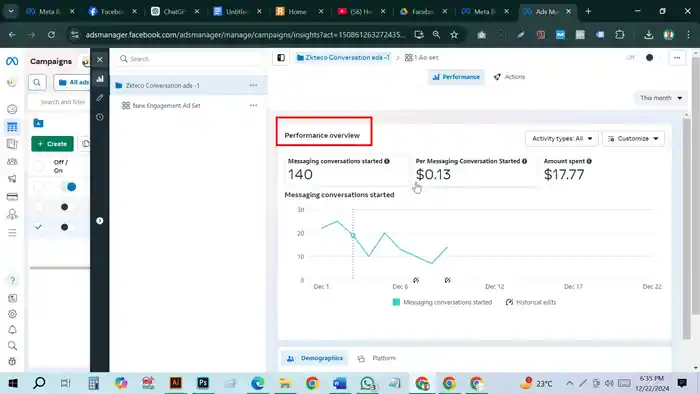Select the history clock icon in side rail
This screenshot has height=394, width=700.
tap(100, 117)
